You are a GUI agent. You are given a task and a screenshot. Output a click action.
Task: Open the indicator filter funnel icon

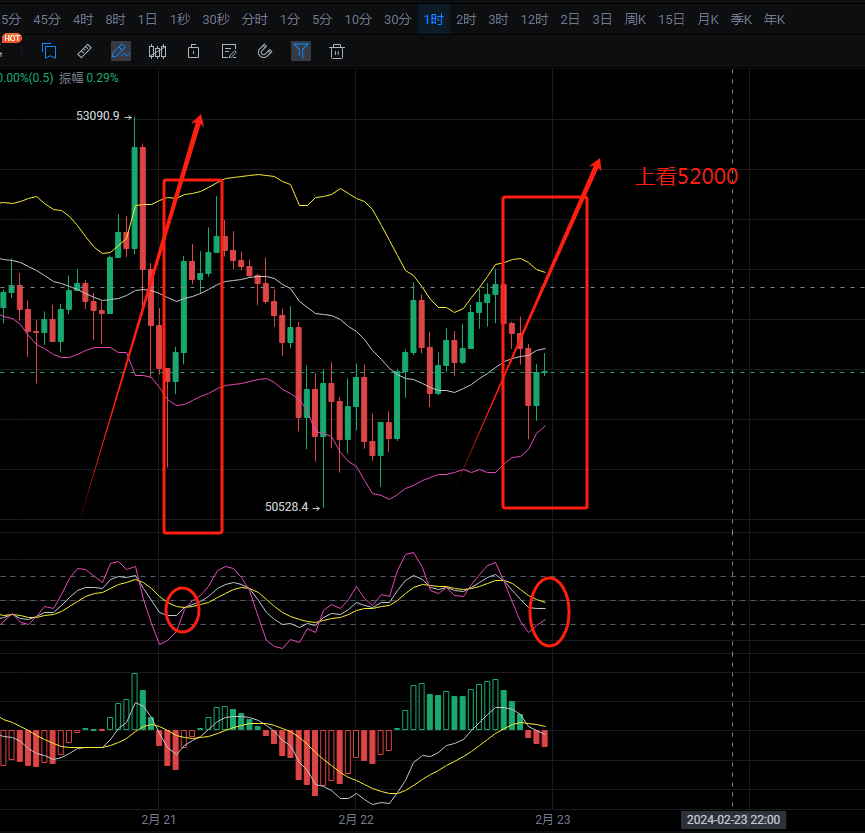[301, 51]
